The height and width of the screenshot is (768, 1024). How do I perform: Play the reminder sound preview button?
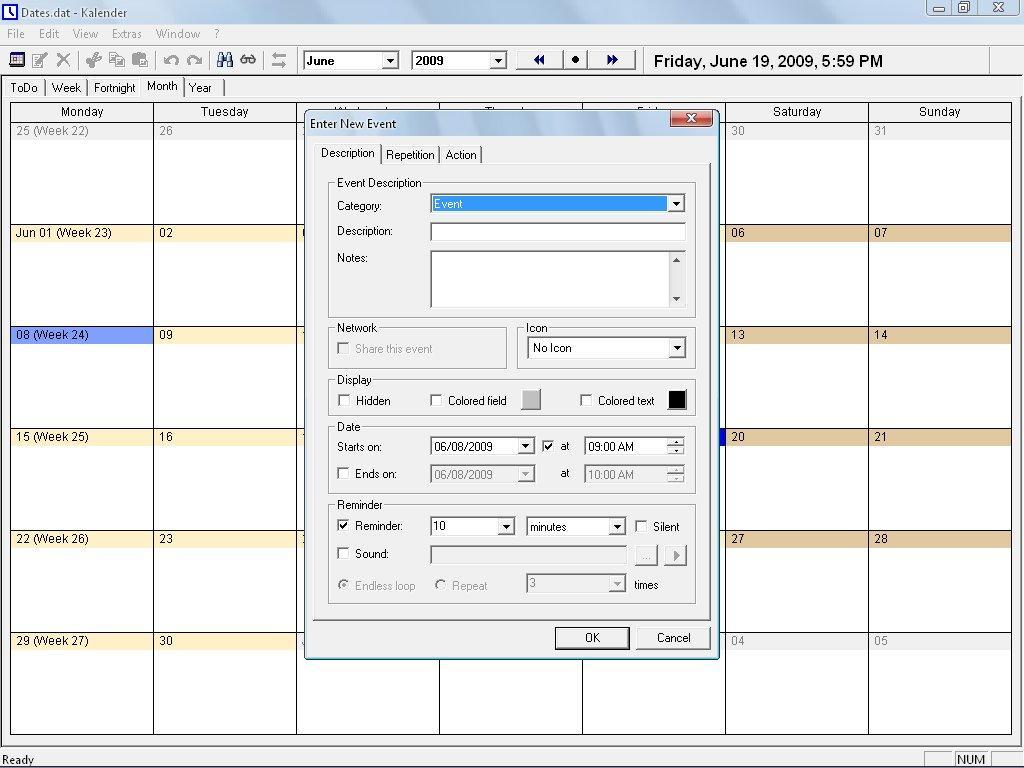click(x=676, y=555)
